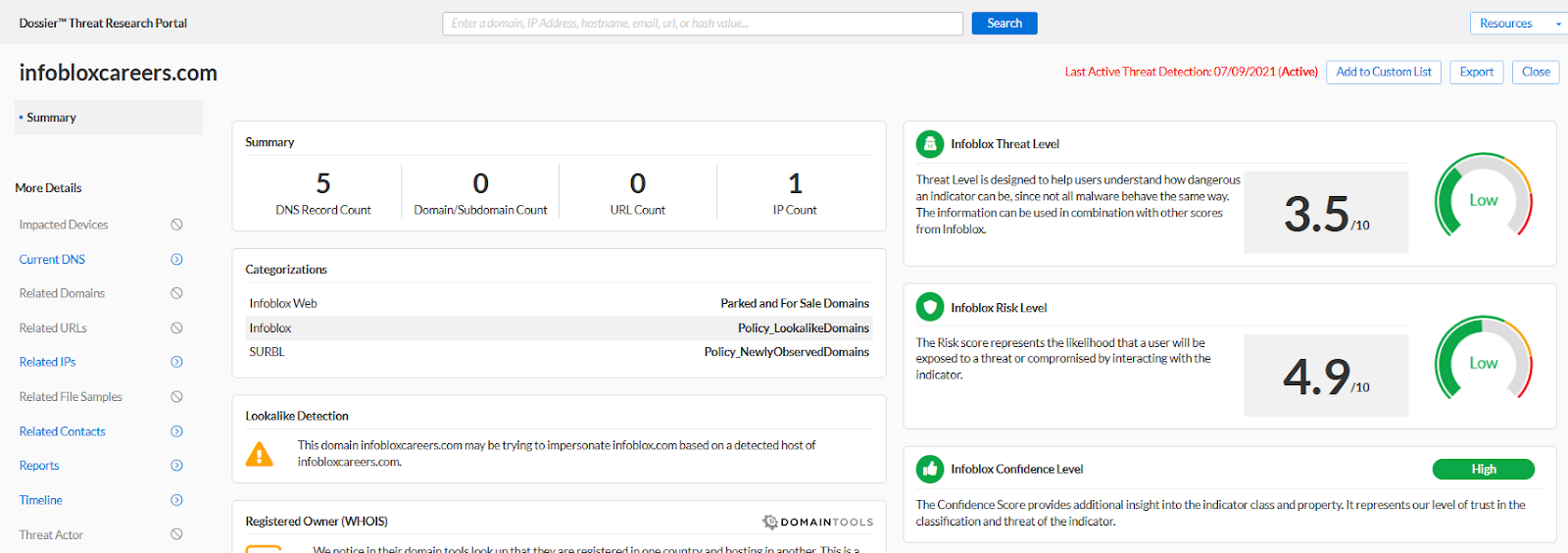Click the Infoblox Threat Level green icon
Screen dimensions: 1568x553
[x=929, y=144]
